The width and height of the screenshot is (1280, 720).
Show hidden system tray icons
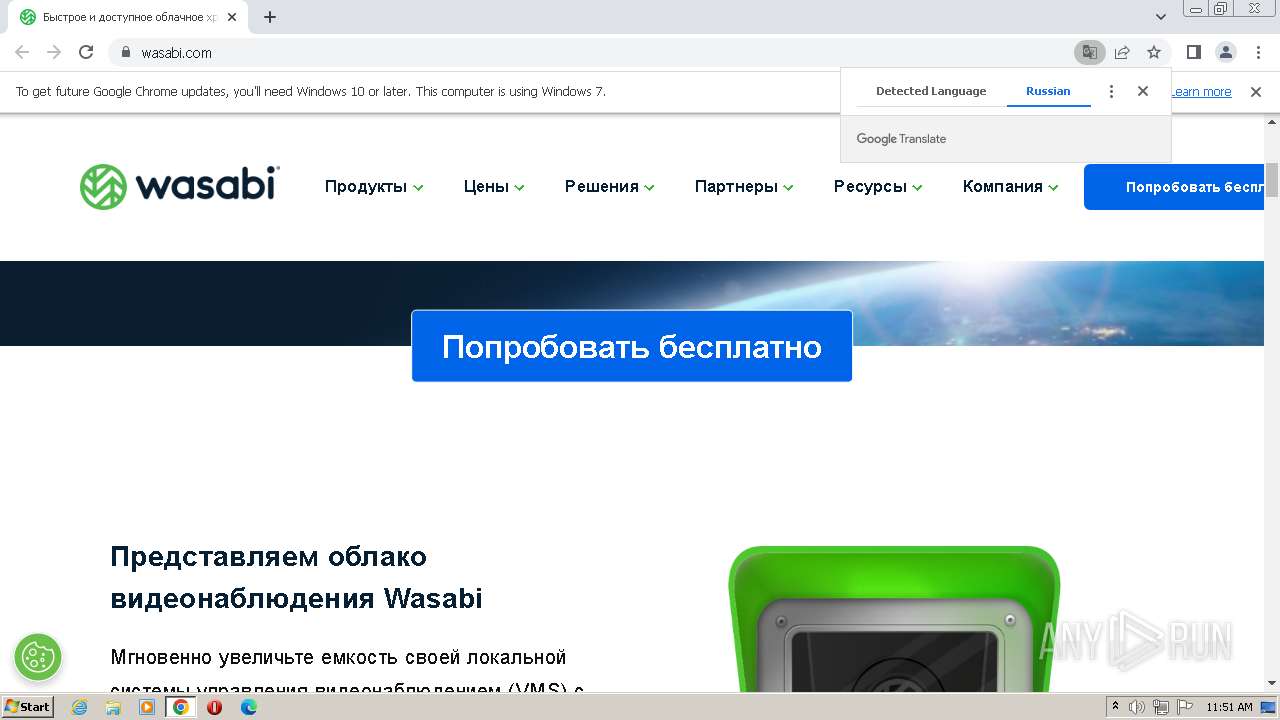coord(1116,707)
